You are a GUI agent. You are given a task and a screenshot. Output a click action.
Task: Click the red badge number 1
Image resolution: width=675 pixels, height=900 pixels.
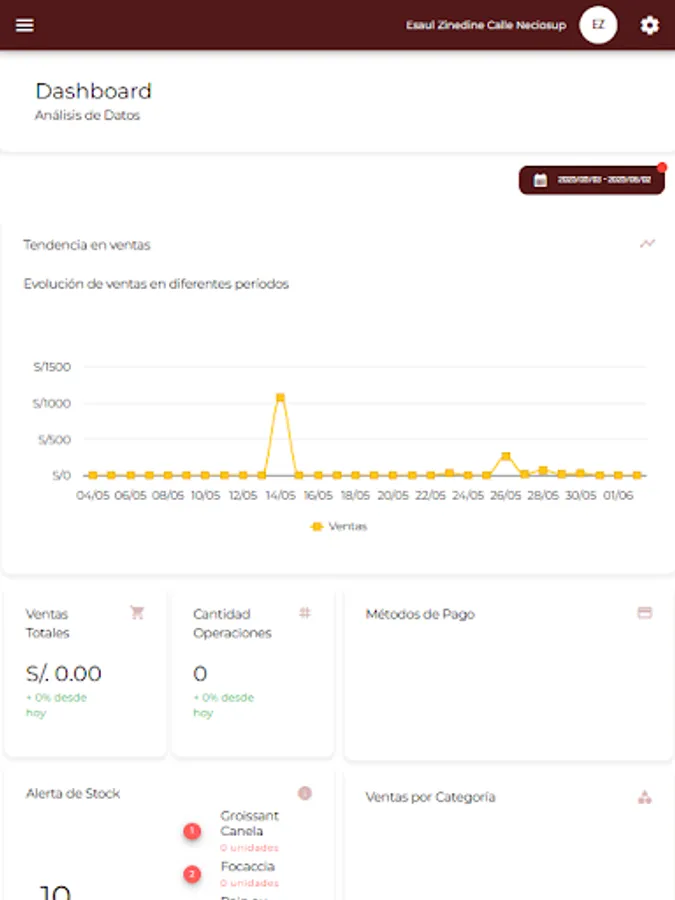pyautogui.click(x=192, y=831)
